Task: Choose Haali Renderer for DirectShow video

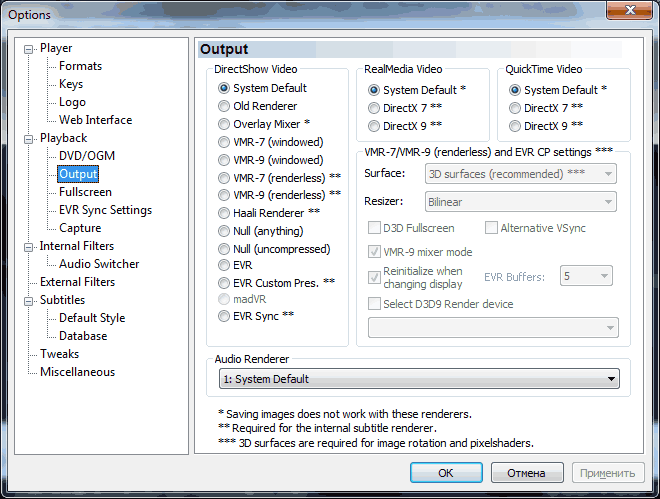Action: (x=225, y=213)
